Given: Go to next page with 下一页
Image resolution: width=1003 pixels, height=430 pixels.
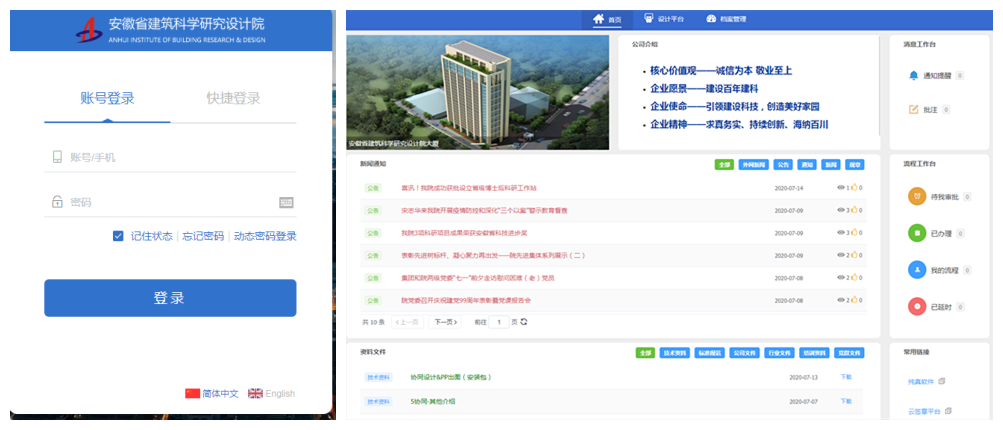Looking at the screenshot, I should [x=445, y=322].
